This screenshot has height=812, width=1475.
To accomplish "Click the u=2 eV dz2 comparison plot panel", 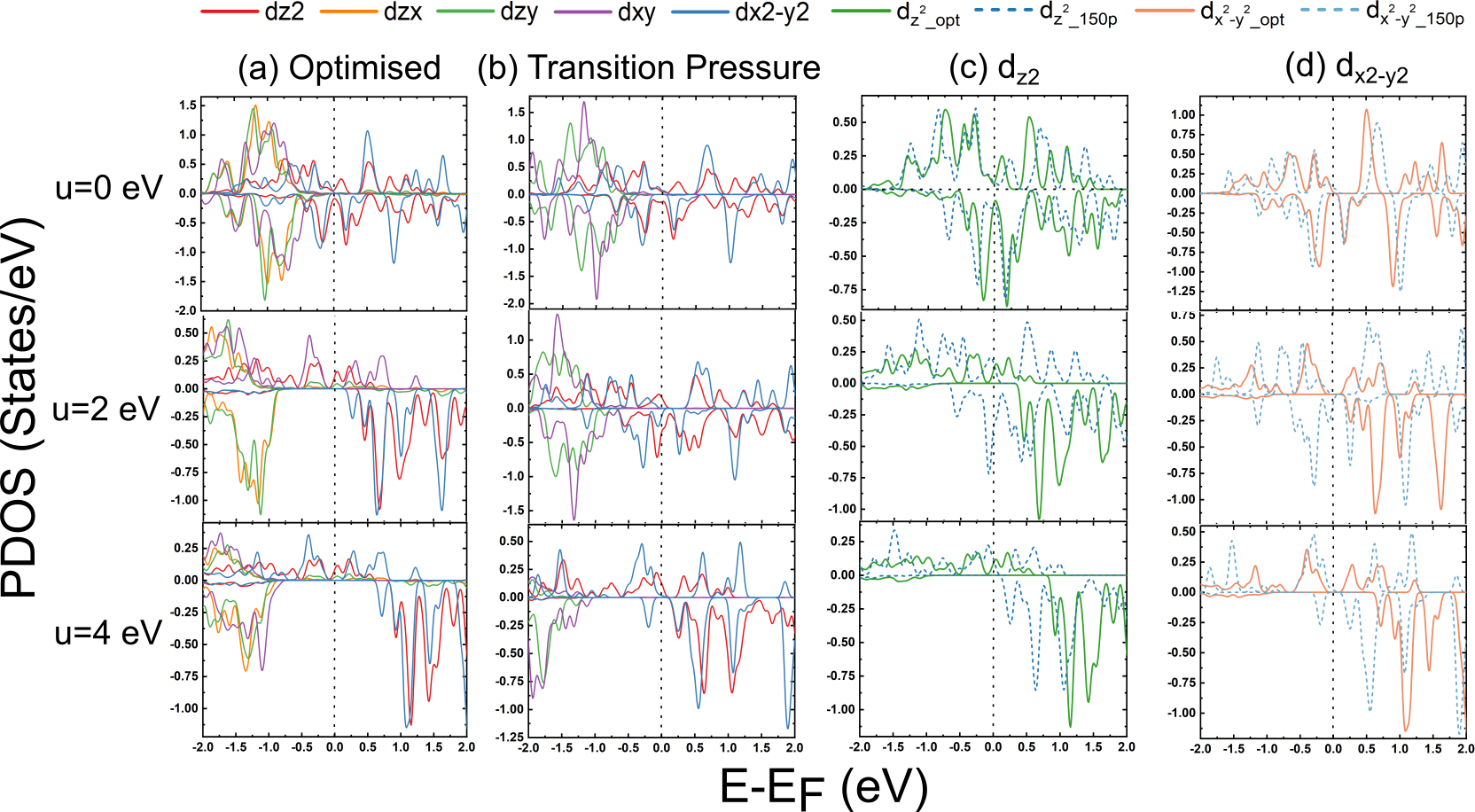I will (x=994, y=415).
